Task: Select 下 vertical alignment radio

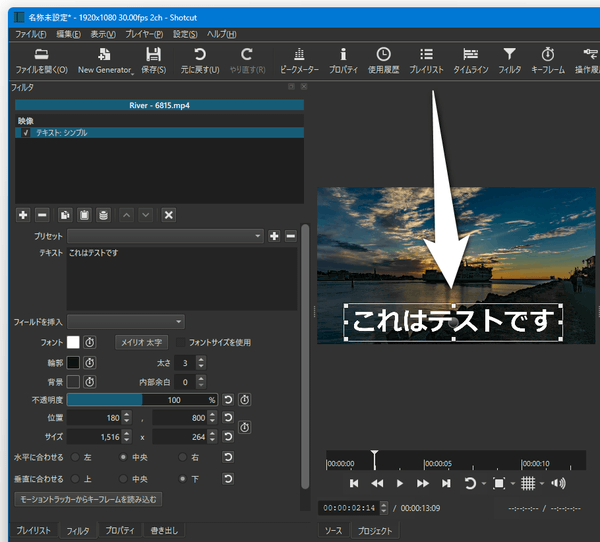Action: point(183,479)
